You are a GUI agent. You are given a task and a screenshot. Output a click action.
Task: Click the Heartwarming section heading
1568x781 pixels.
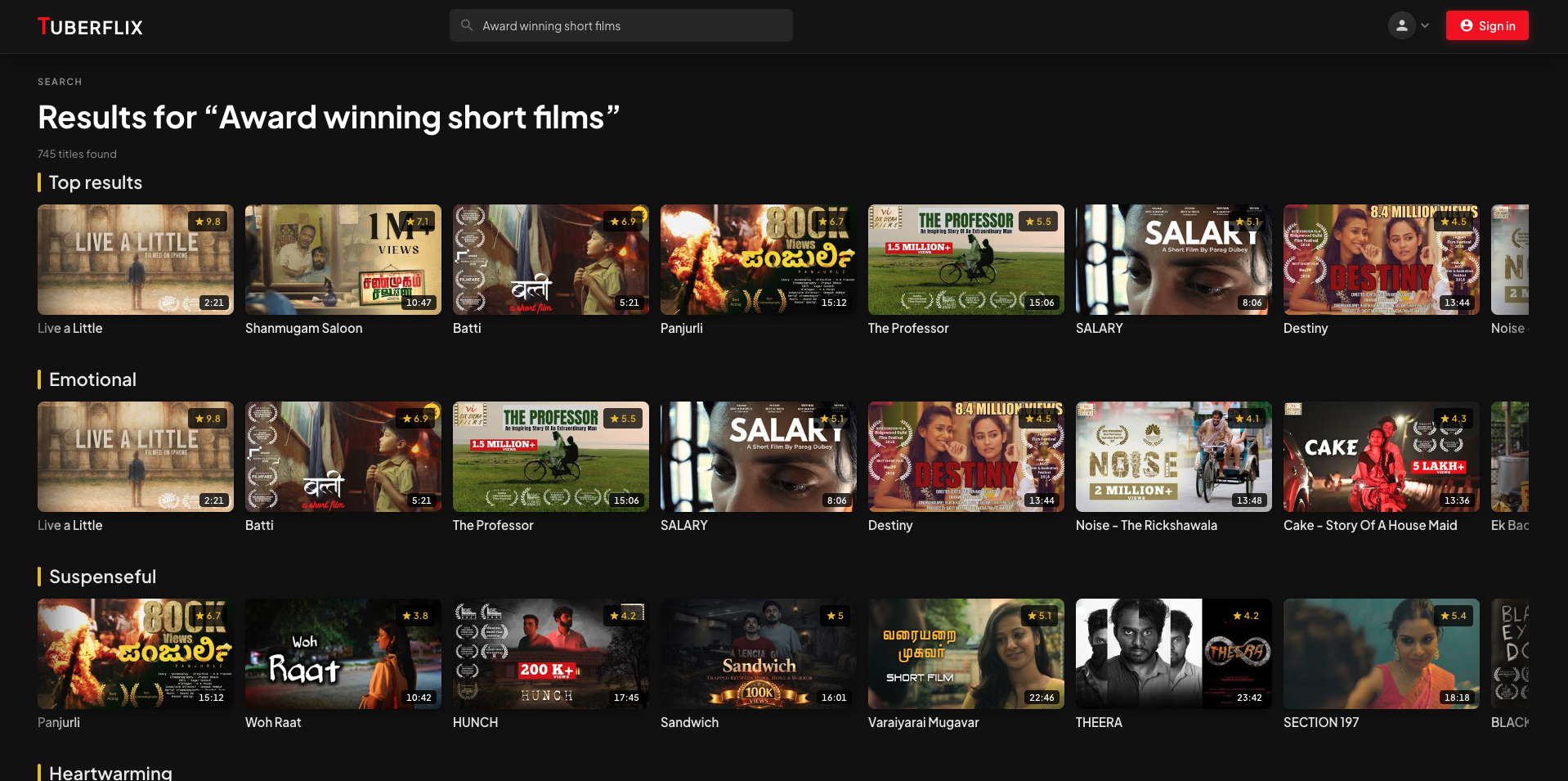point(110,773)
